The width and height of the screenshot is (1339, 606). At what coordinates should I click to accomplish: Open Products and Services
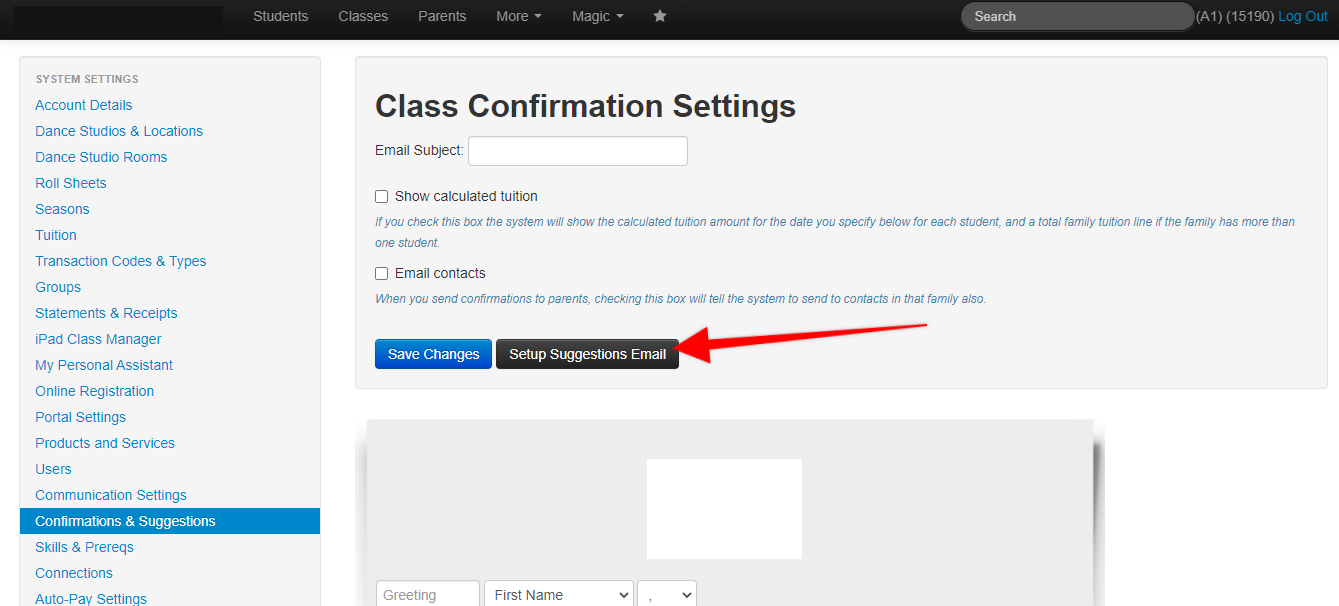[x=105, y=443]
